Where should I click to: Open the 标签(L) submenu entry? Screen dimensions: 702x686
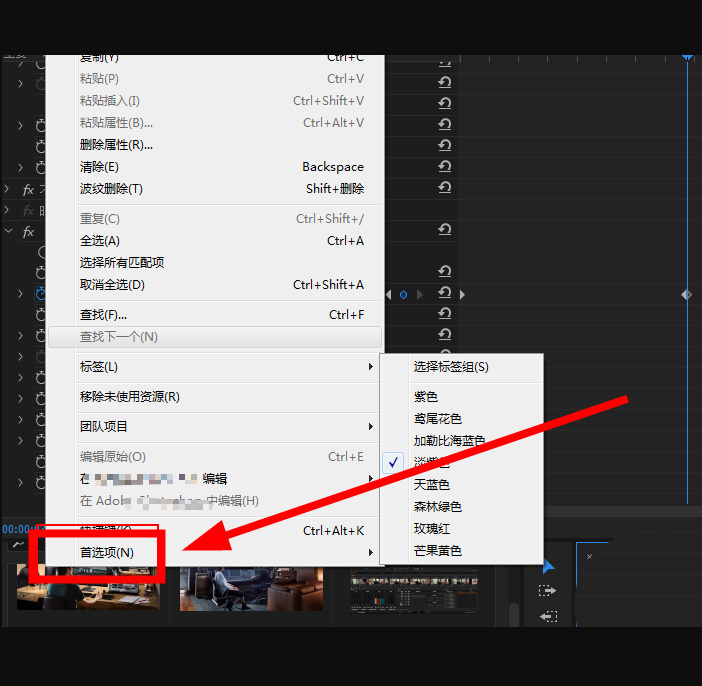point(215,367)
